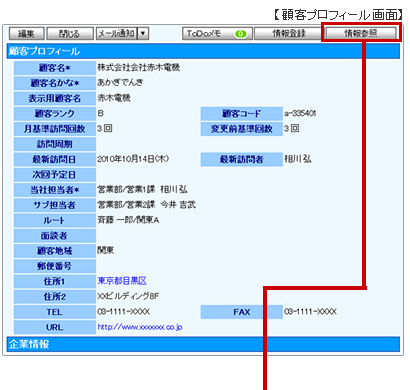Click the メール通知 button
The height and width of the screenshot is (390, 410).
coord(117,33)
